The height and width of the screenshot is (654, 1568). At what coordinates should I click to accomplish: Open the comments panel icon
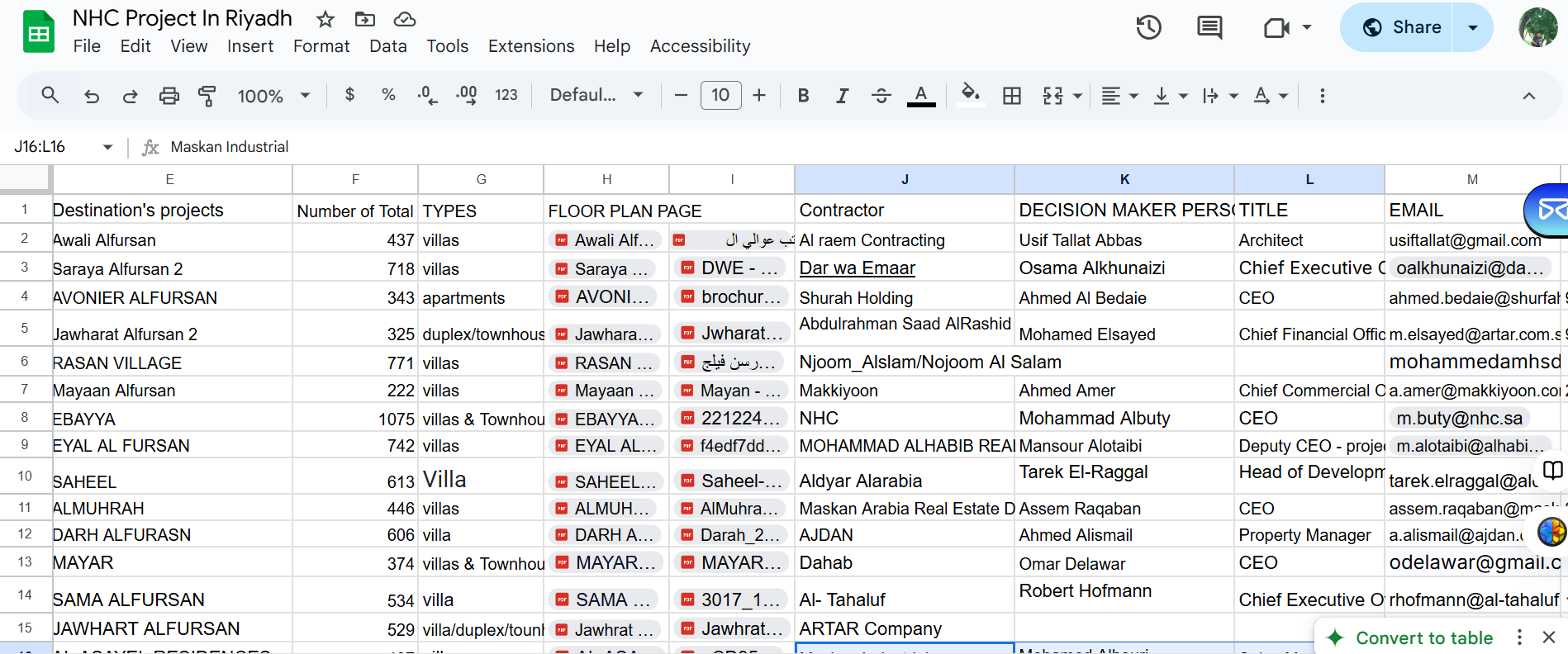[x=1209, y=28]
